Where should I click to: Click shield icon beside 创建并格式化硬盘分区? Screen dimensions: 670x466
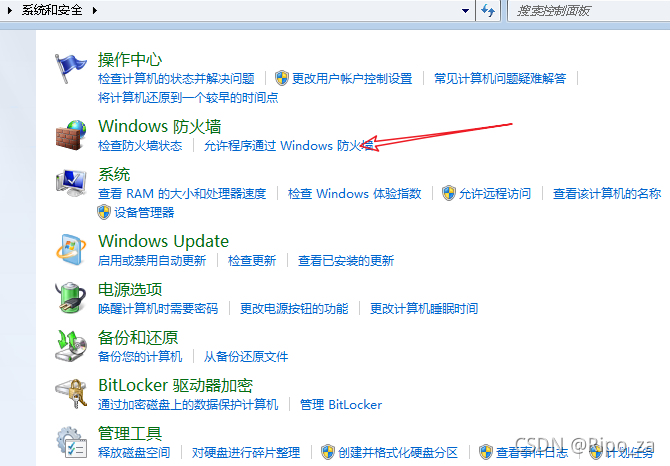328,451
